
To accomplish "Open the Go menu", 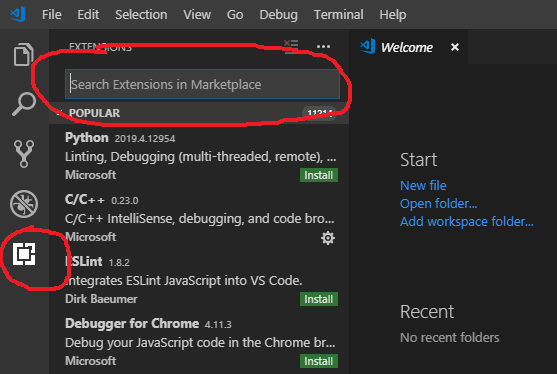I will pos(235,15).
